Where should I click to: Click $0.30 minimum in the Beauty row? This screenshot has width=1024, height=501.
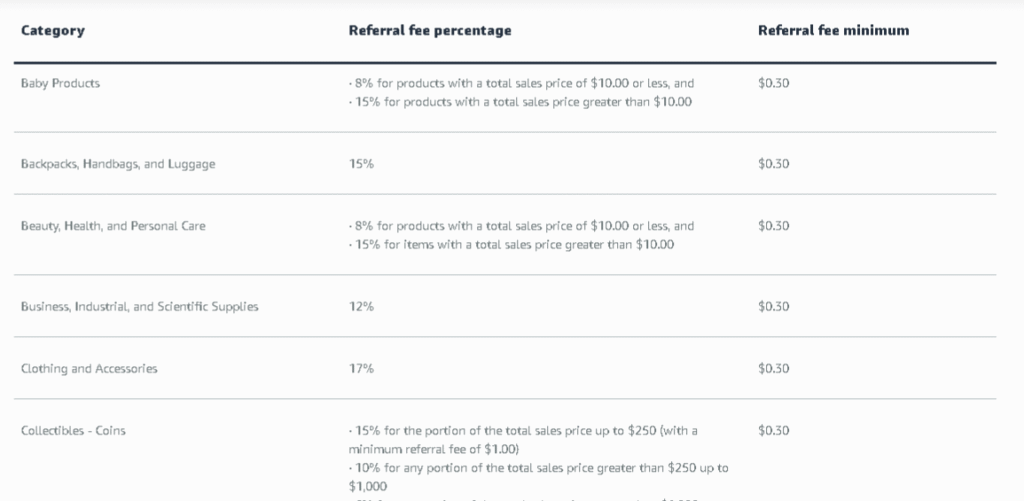pyautogui.click(x=773, y=226)
